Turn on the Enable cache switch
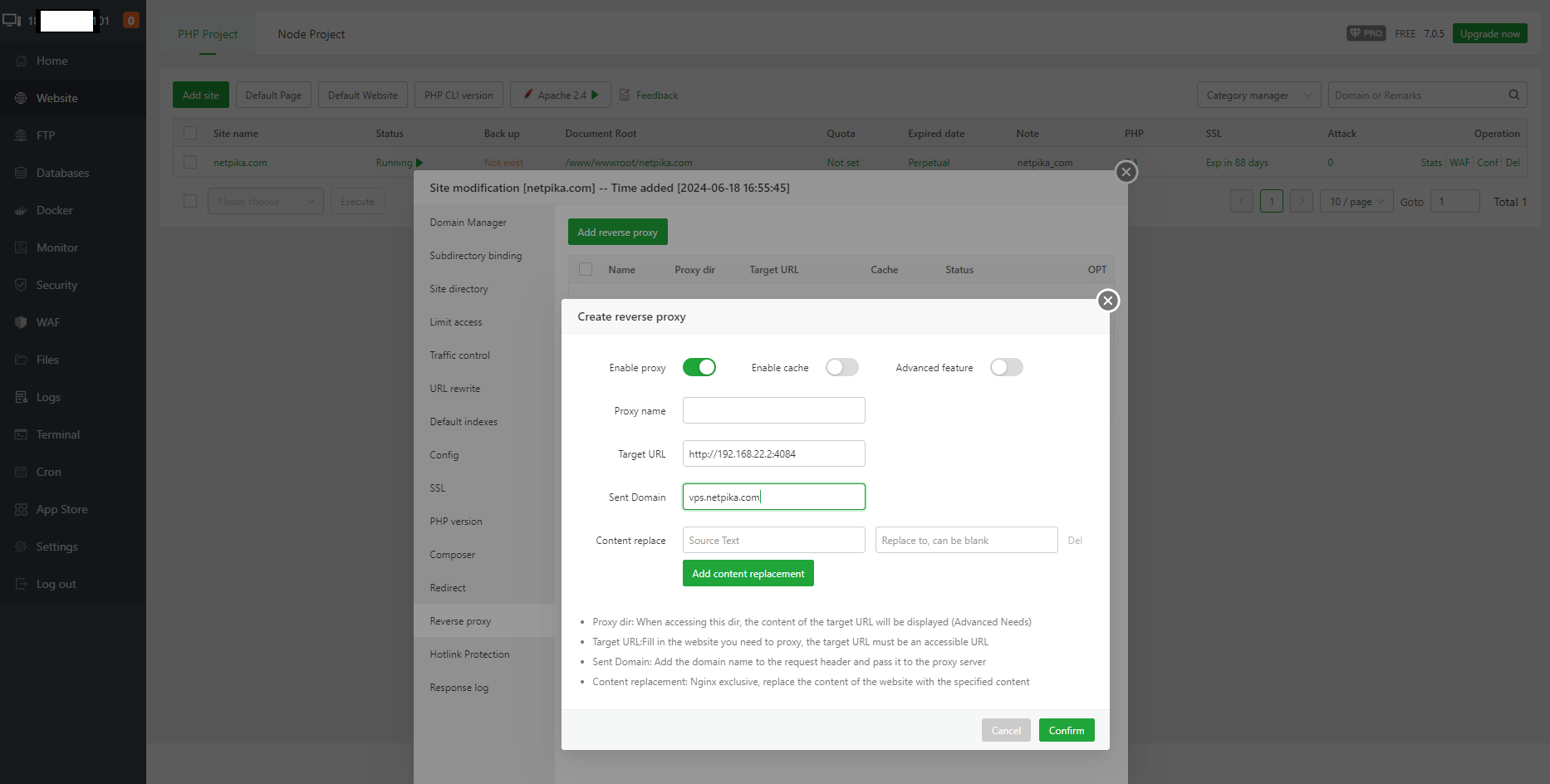 coord(841,366)
